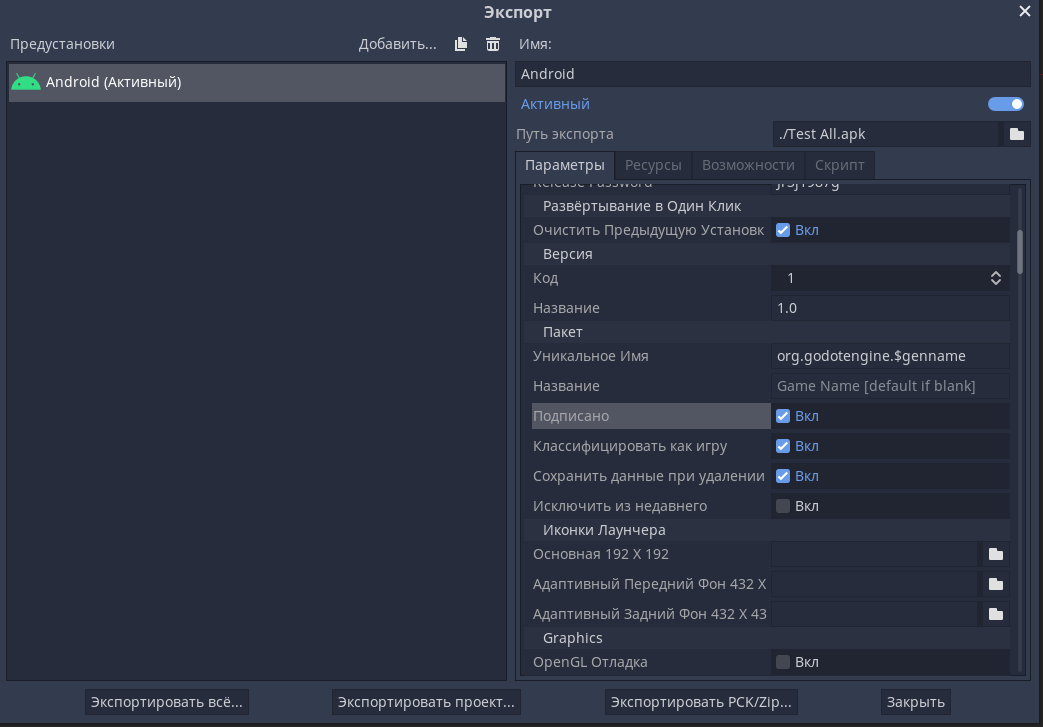1043x727 pixels.
Task: Browse file for Адаптивный Задний Фон icon
Action: click(995, 614)
